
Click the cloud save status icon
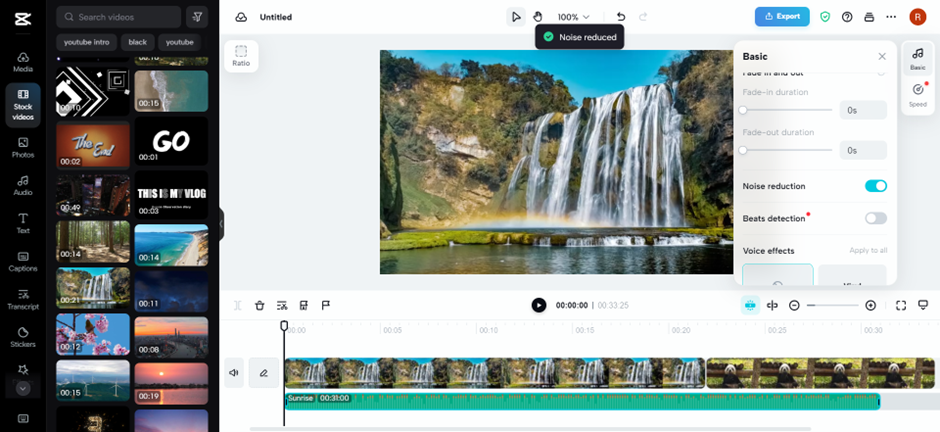[241, 17]
